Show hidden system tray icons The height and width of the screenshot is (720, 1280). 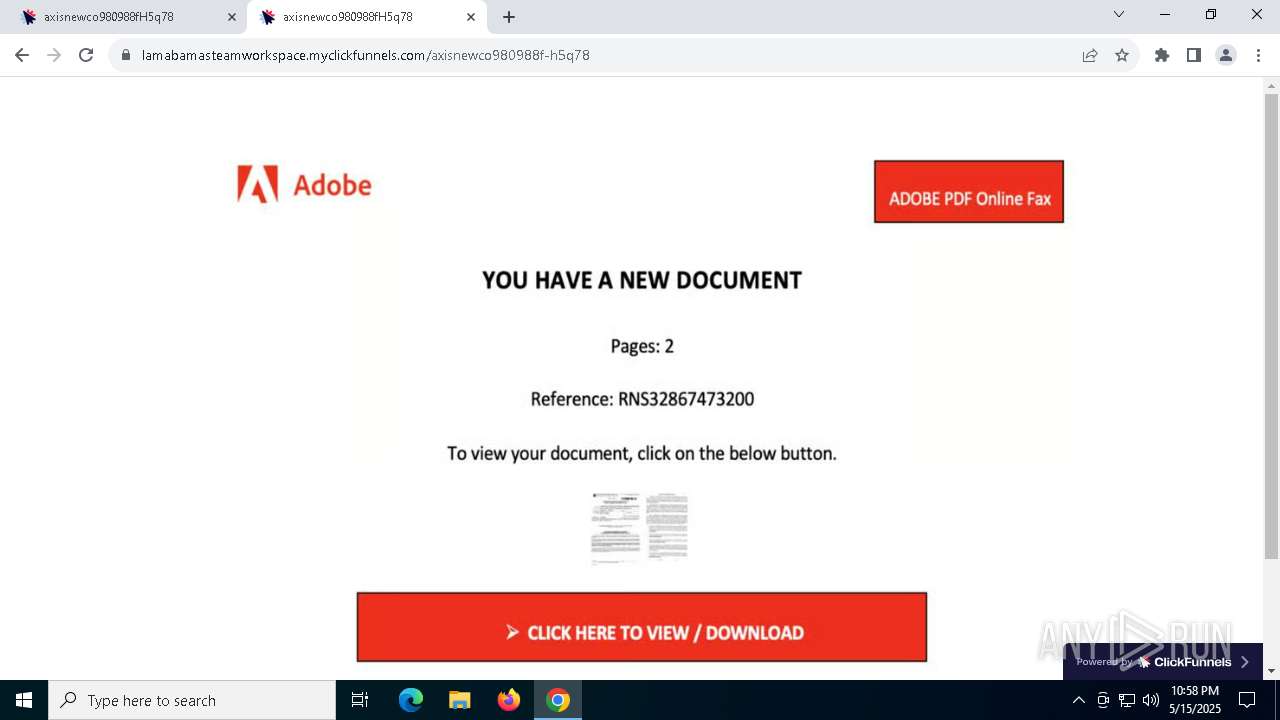[1078, 700]
